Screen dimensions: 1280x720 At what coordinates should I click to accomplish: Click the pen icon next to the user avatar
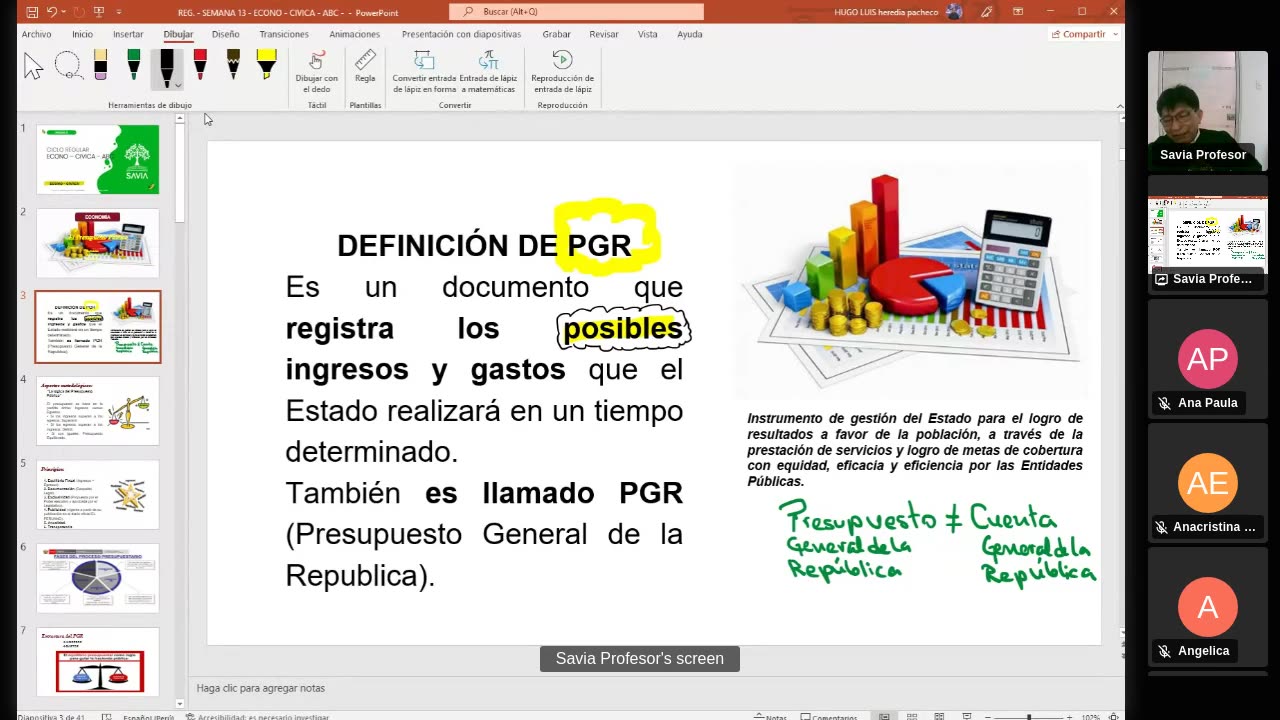point(987,12)
